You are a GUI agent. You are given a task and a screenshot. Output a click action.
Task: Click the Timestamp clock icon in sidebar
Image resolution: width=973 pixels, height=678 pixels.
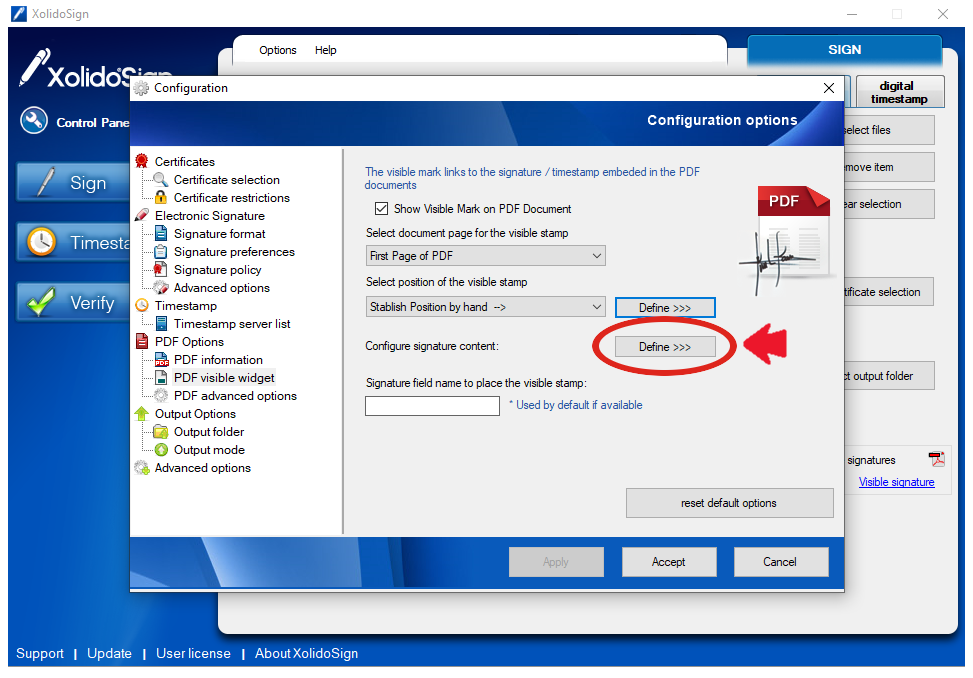coord(42,242)
